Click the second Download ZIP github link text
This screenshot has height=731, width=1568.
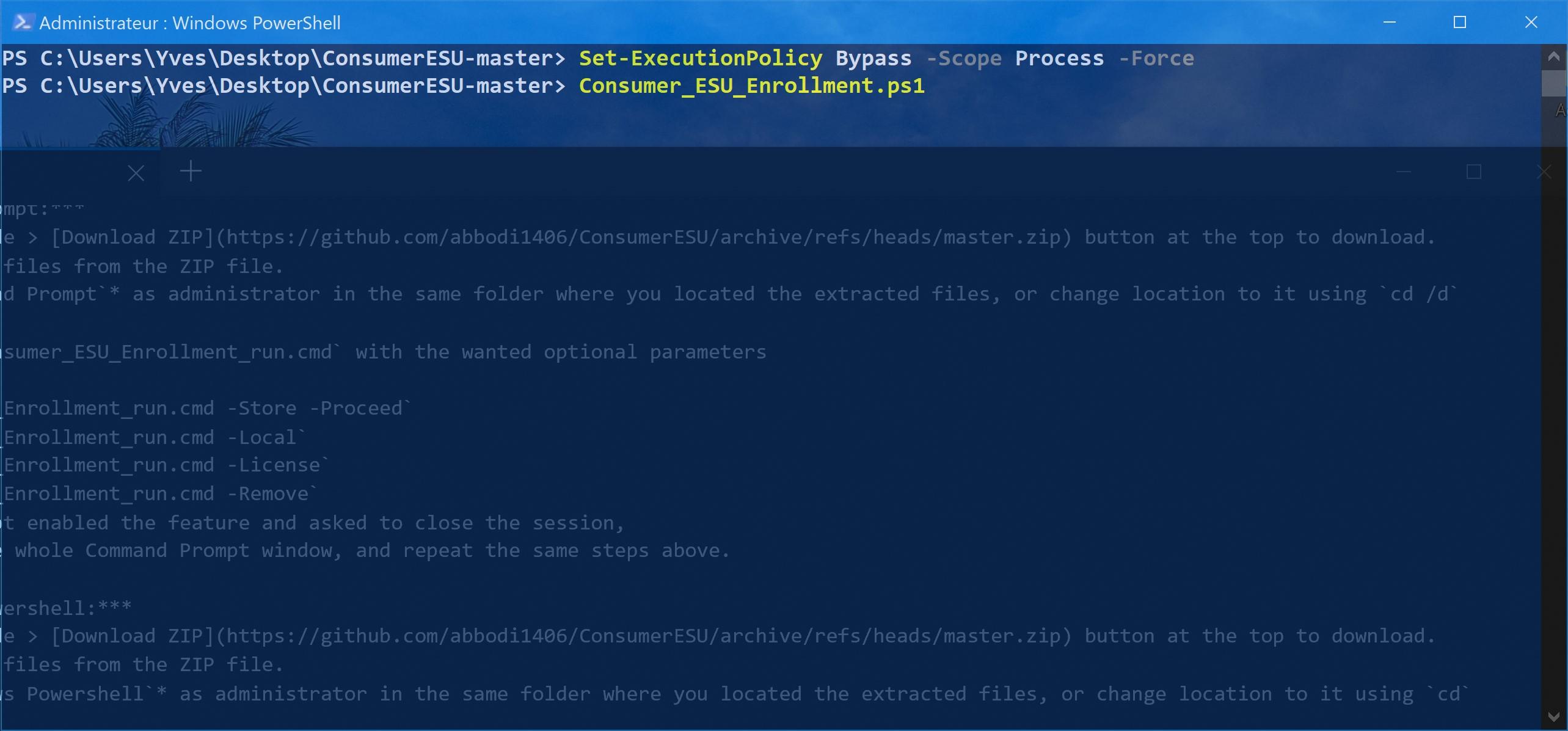561,636
